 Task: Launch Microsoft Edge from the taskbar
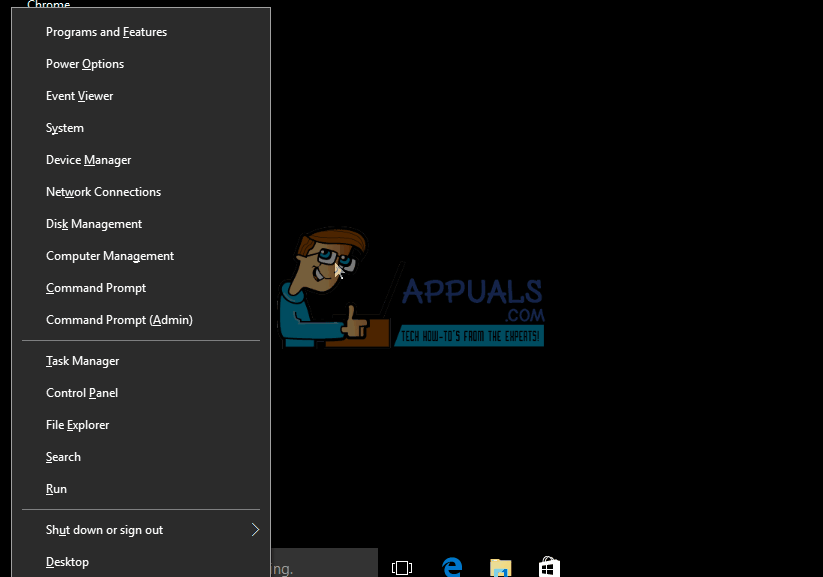click(x=452, y=566)
